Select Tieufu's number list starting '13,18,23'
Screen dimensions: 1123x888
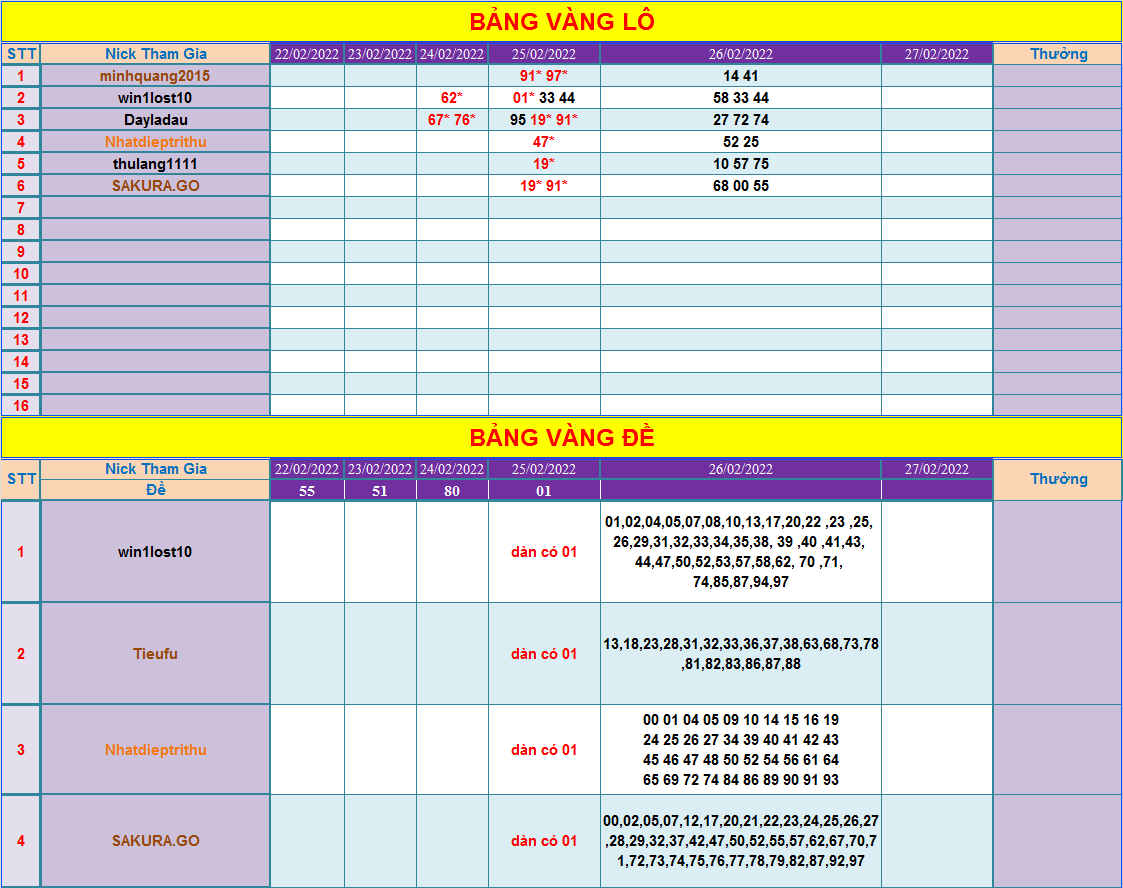(741, 654)
